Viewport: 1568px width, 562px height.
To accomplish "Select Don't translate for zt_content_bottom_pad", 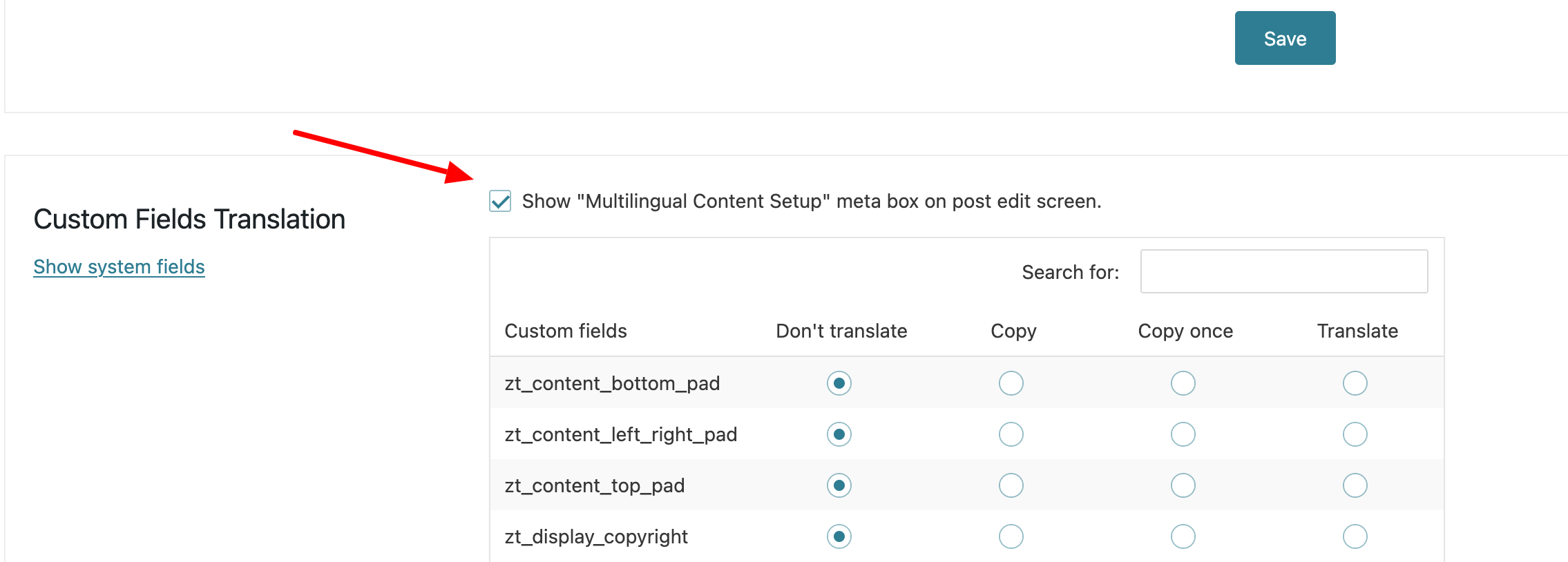I will (x=839, y=383).
